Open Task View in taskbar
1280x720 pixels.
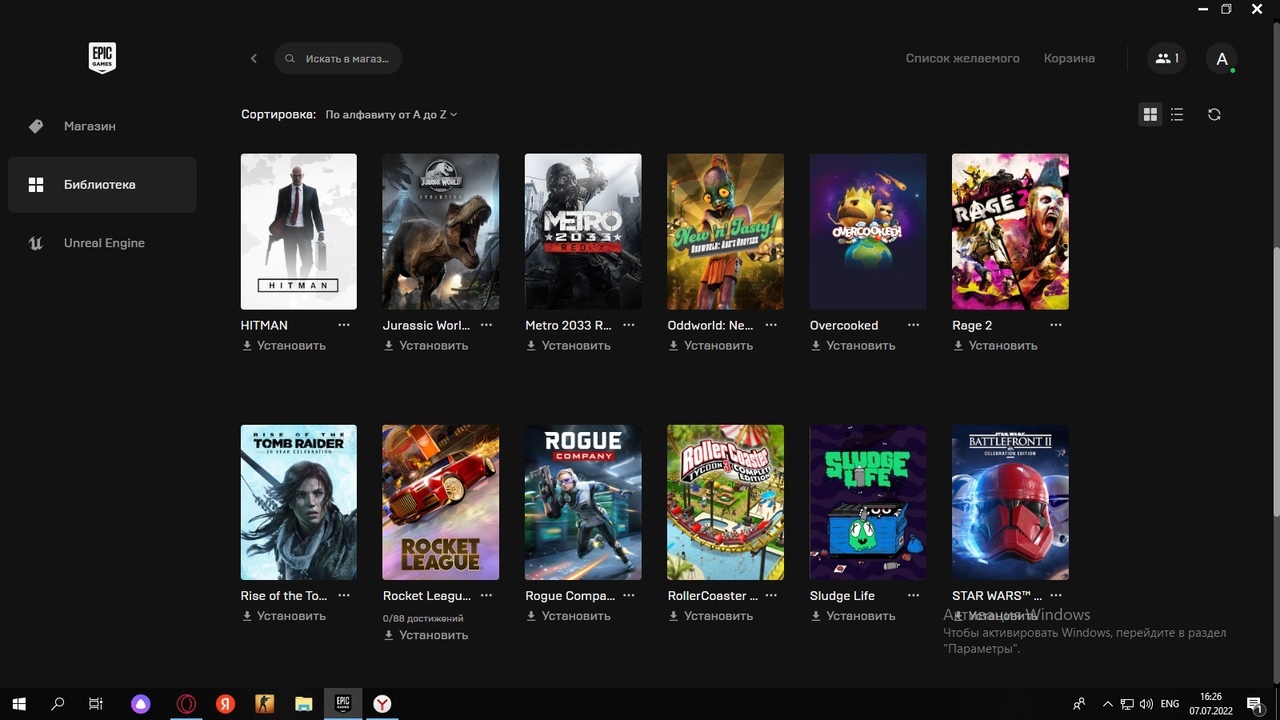point(96,704)
